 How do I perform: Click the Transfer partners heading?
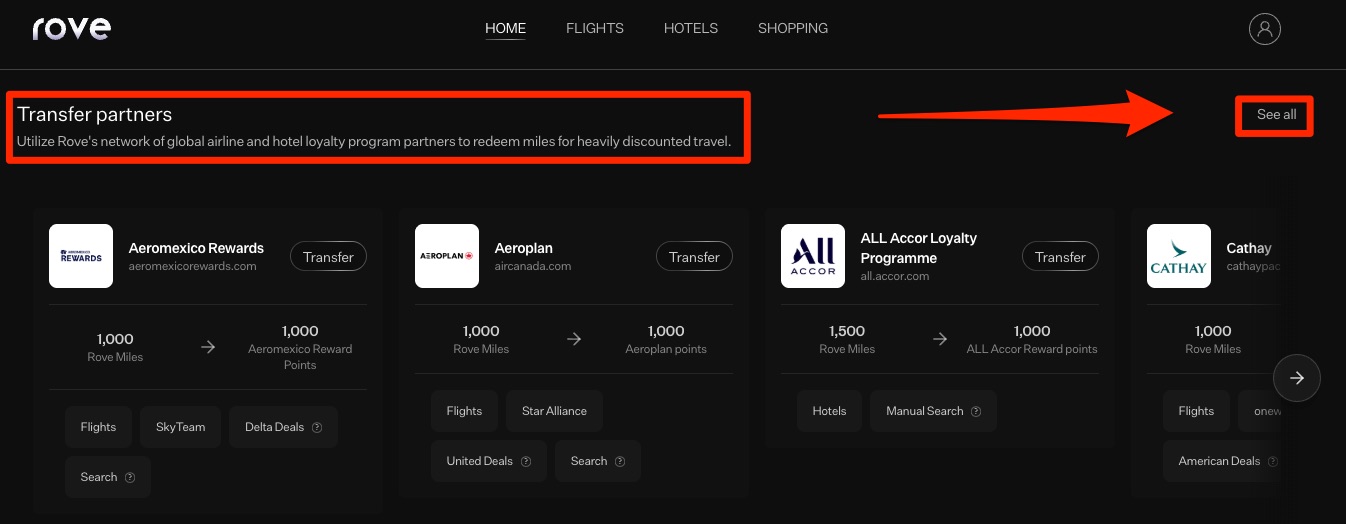pos(95,114)
